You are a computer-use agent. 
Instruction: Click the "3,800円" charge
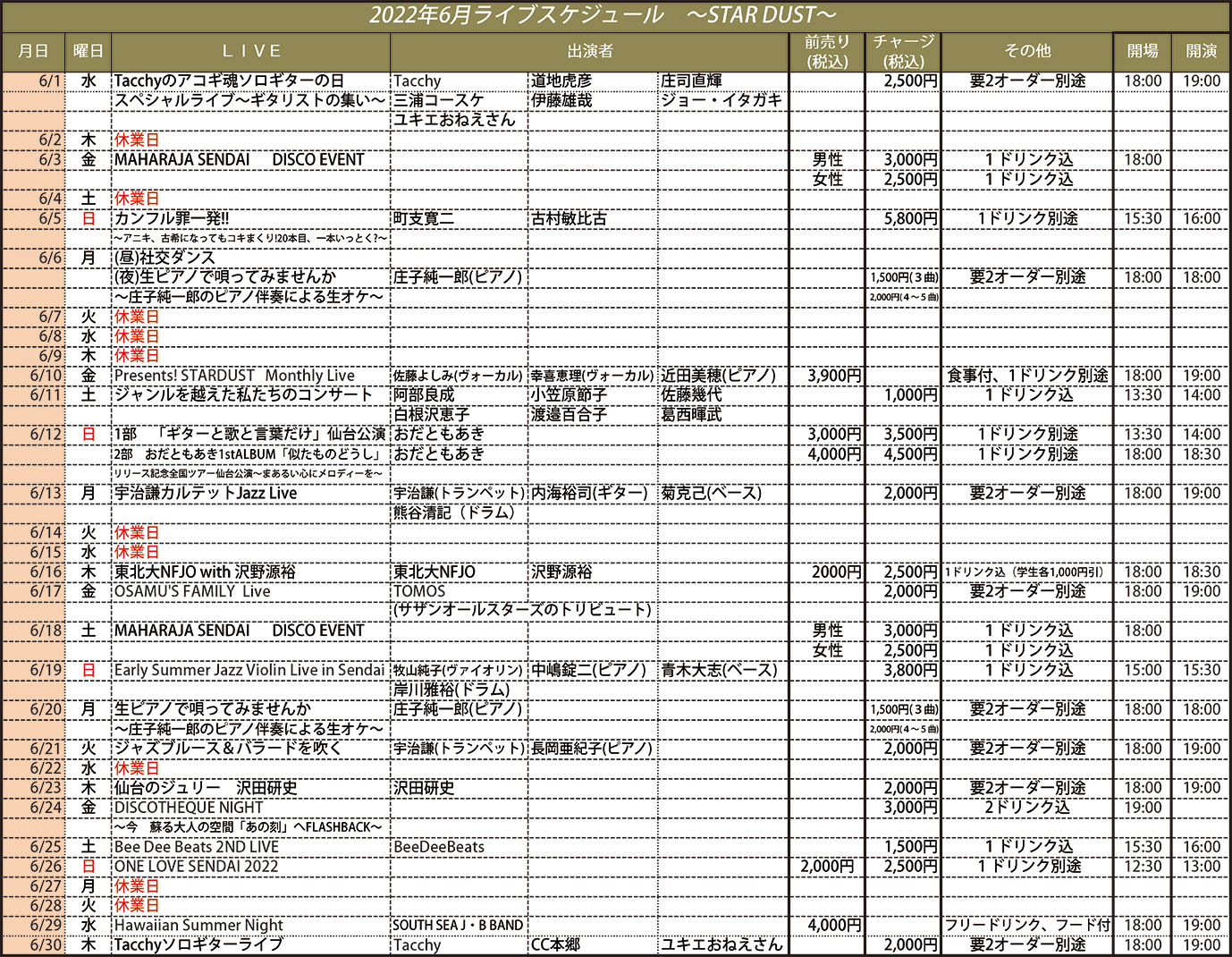pyautogui.click(x=911, y=670)
